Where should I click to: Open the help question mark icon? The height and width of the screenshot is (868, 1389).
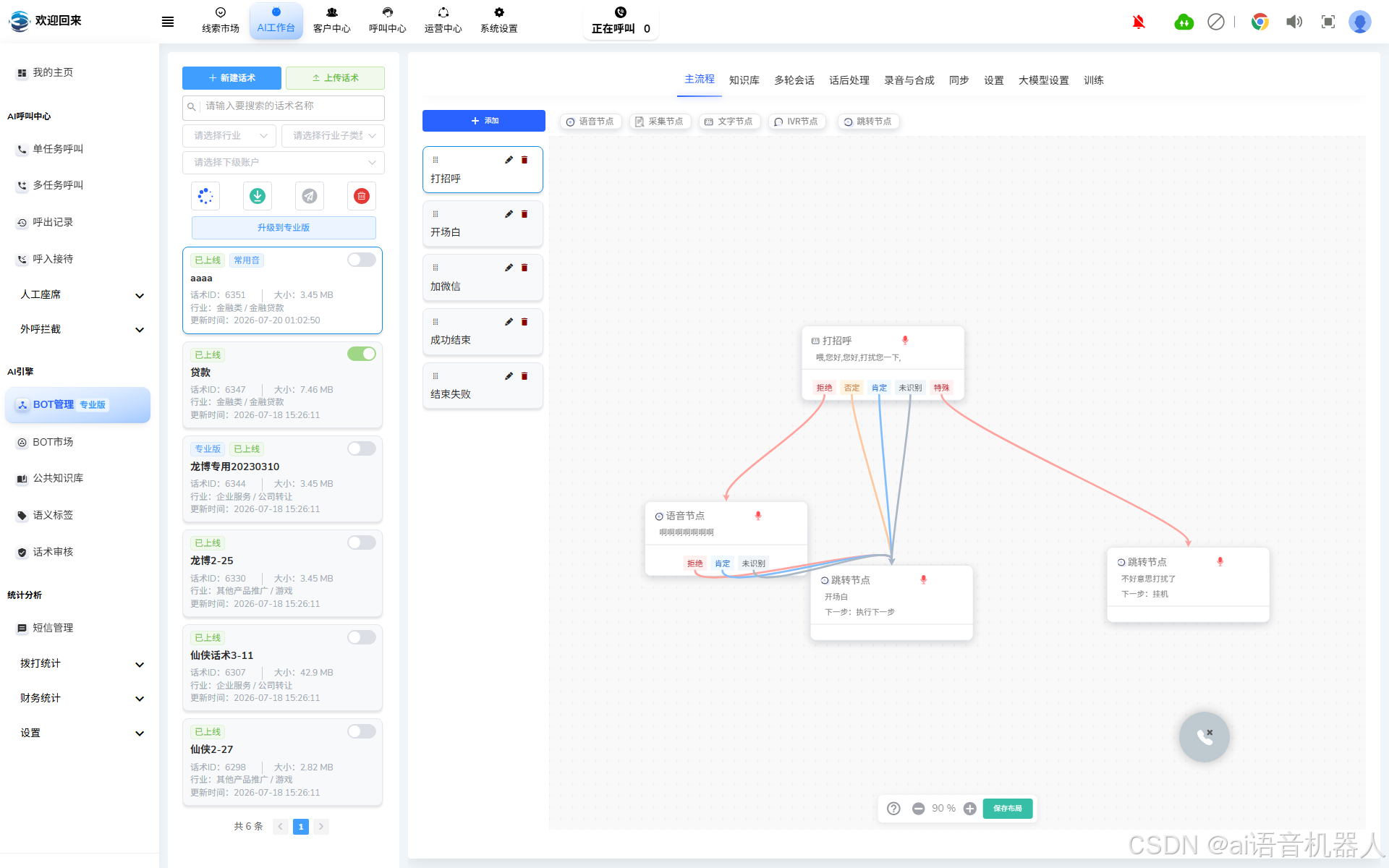tap(894, 809)
